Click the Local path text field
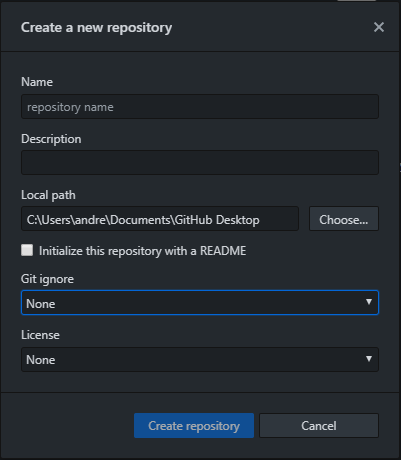401x460 pixels. pyautogui.click(x=160, y=219)
